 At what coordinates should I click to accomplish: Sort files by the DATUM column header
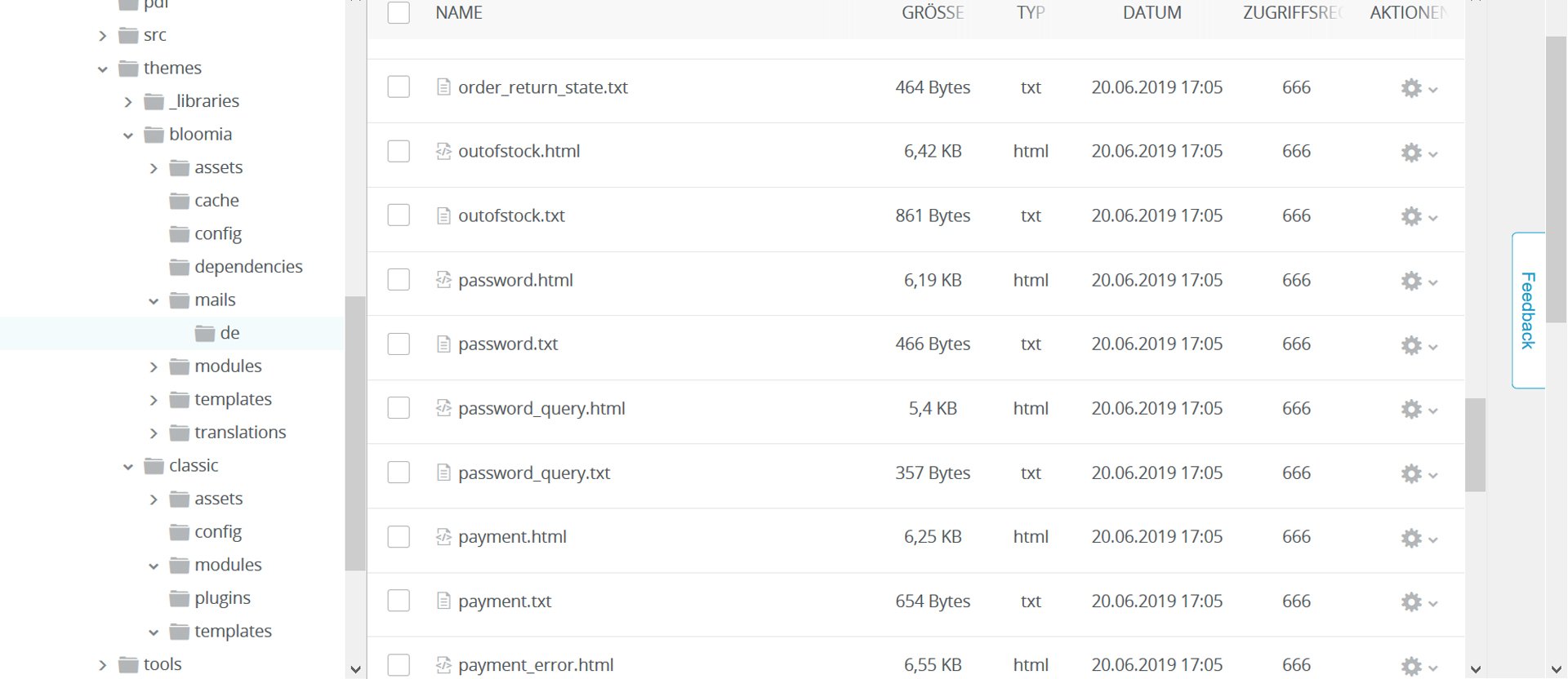(x=1151, y=13)
